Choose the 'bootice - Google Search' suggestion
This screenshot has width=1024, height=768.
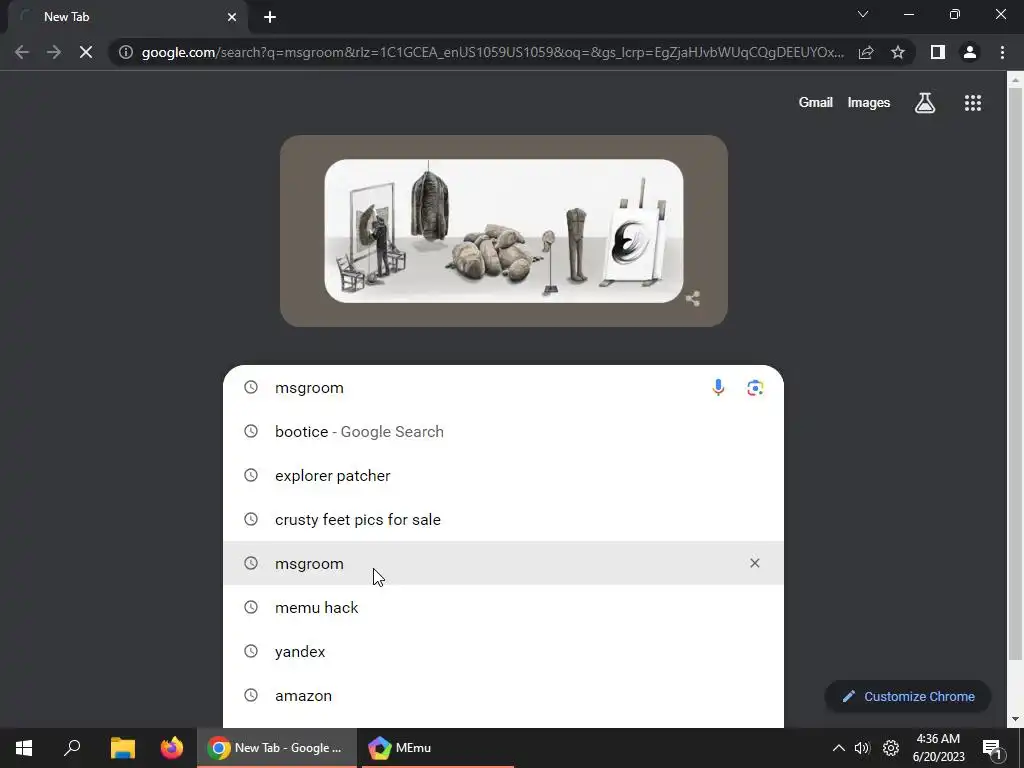pos(504,432)
